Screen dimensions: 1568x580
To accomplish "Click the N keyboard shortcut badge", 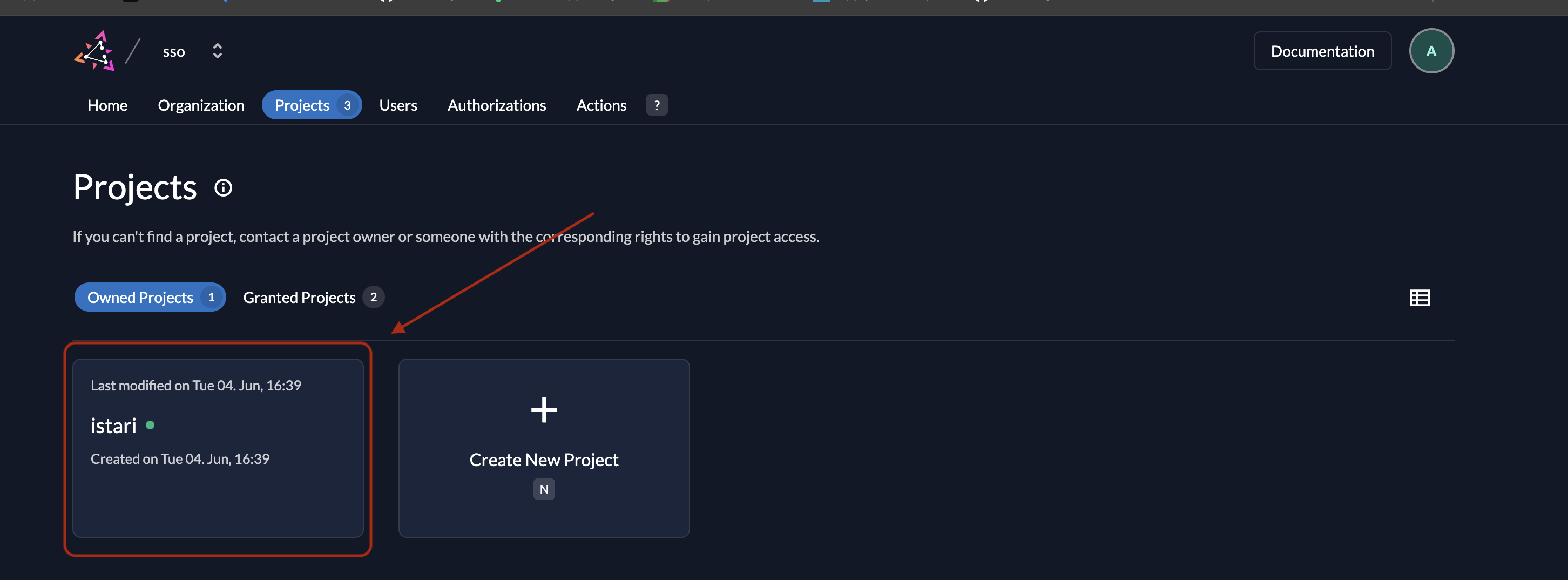I will tap(544, 489).
